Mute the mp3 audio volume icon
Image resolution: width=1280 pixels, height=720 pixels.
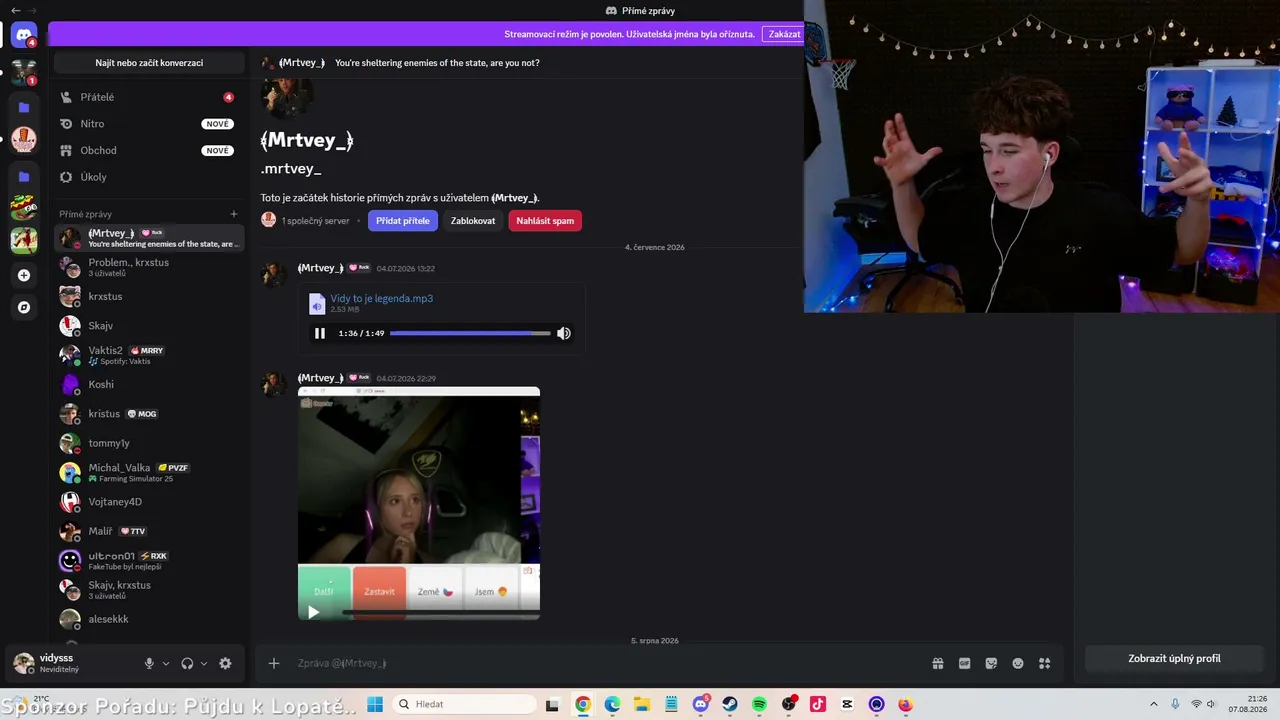(564, 333)
